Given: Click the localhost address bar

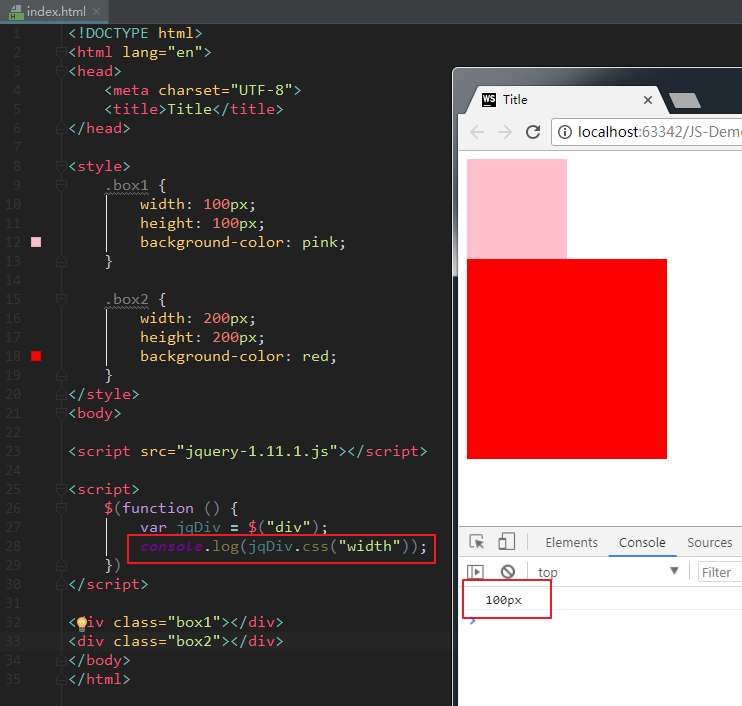Looking at the screenshot, I should coord(646,132).
